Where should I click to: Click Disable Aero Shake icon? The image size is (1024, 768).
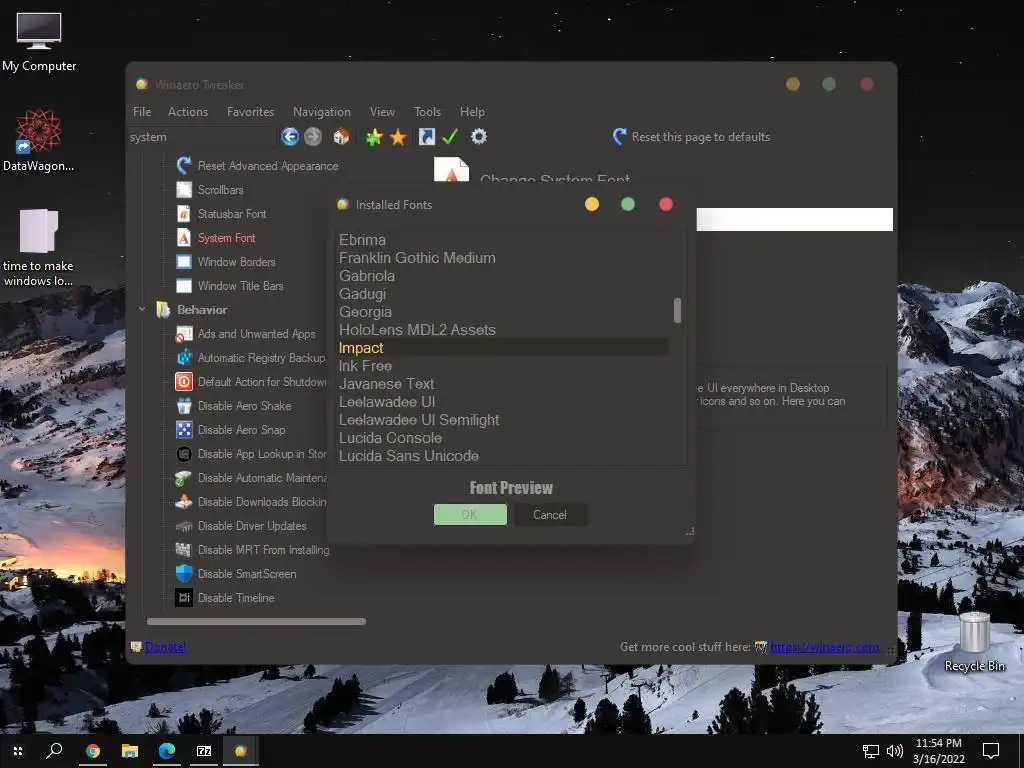point(184,406)
